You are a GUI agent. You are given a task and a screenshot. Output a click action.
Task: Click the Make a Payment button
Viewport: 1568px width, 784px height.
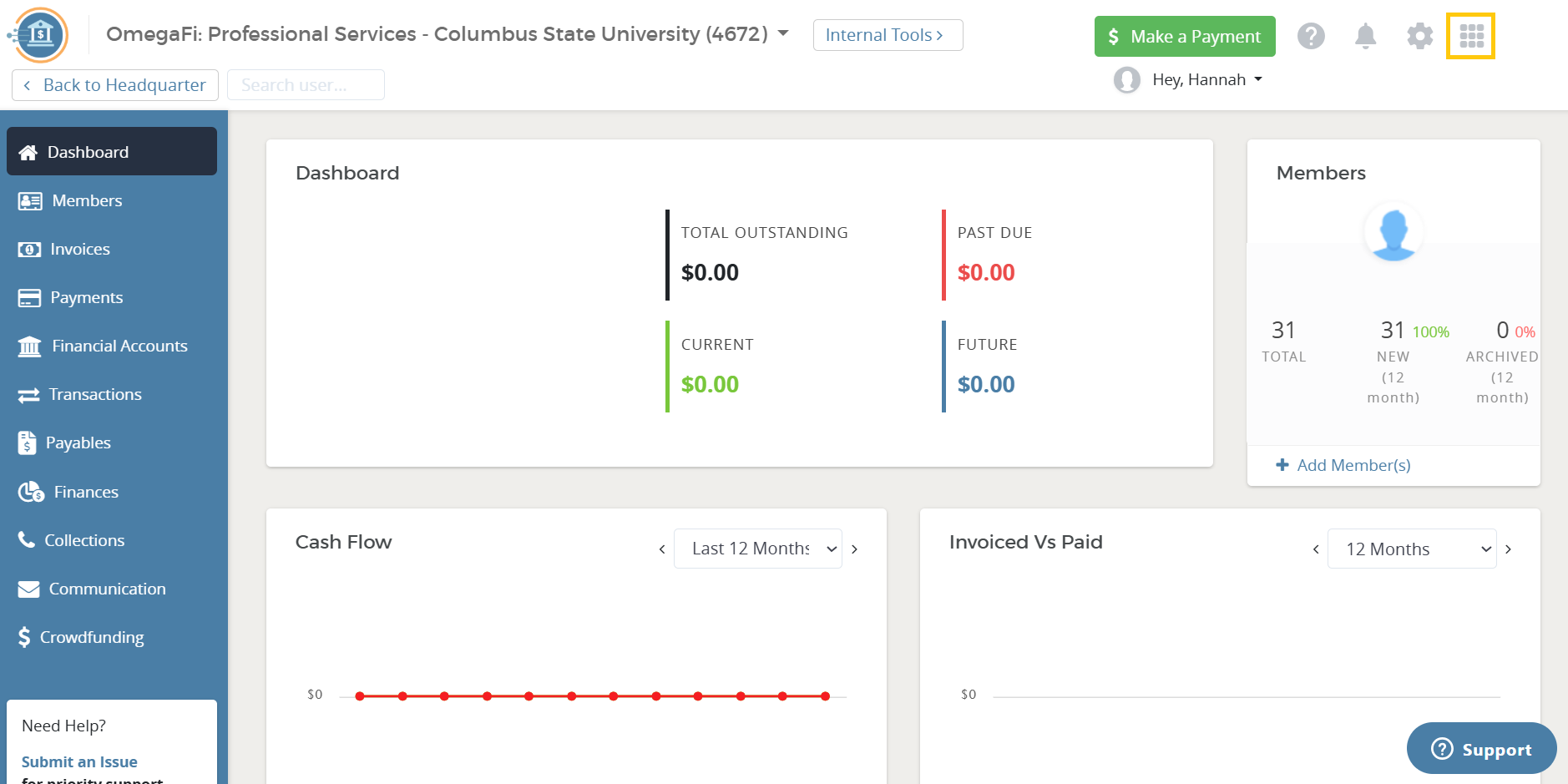pos(1185,37)
